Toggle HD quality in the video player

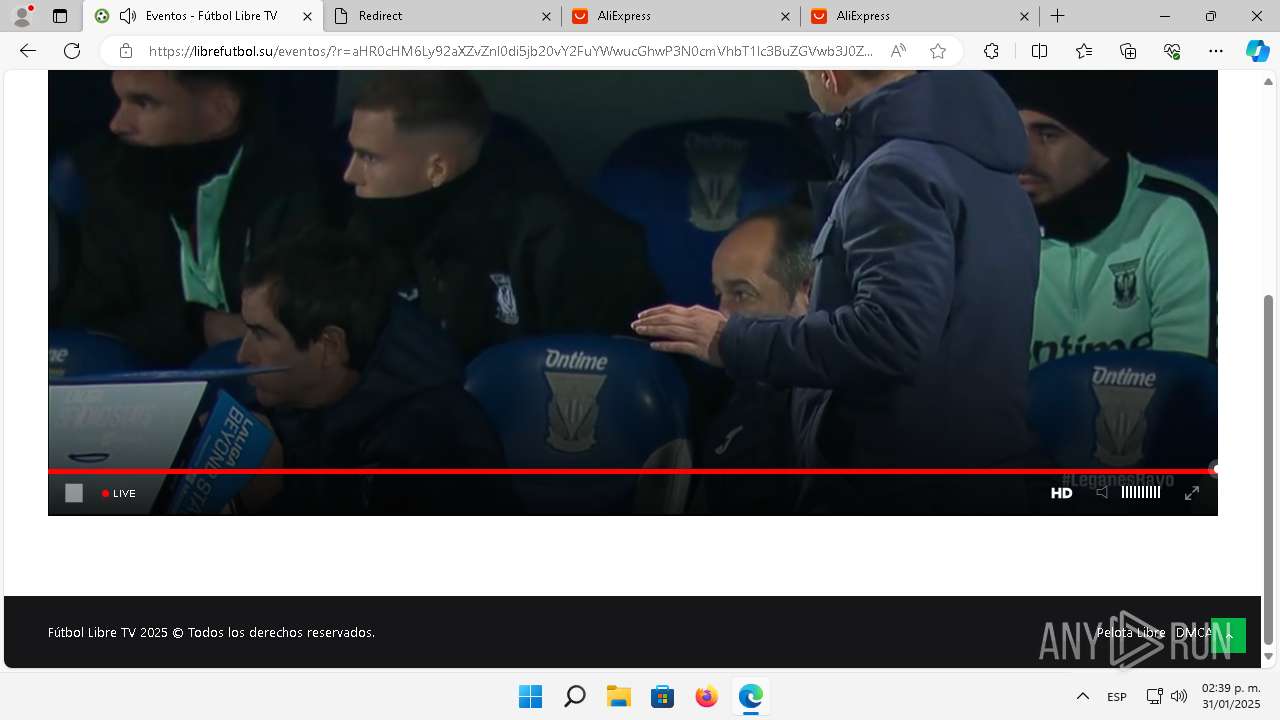pyautogui.click(x=1061, y=493)
